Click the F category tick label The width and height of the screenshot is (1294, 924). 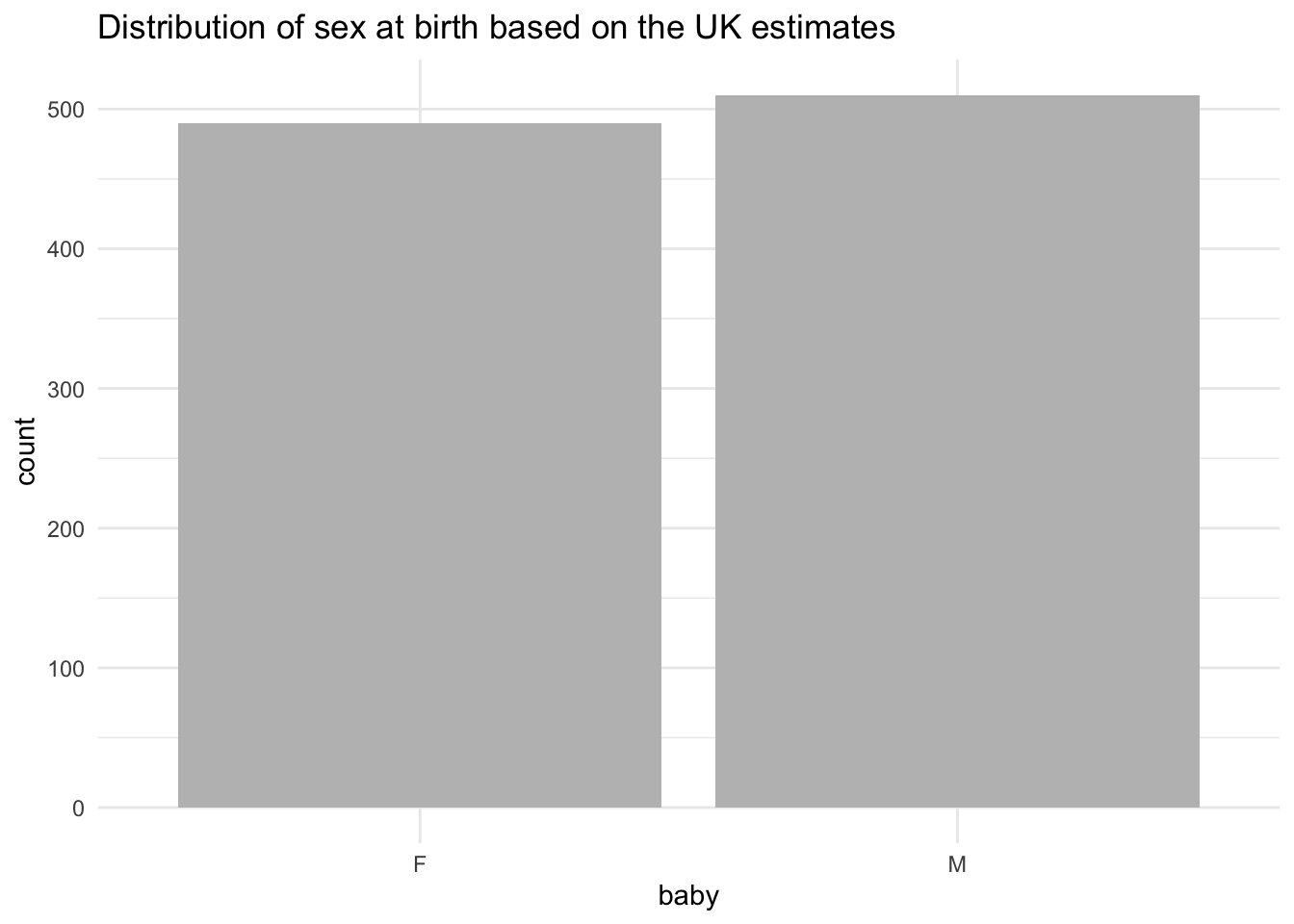point(419,864)
